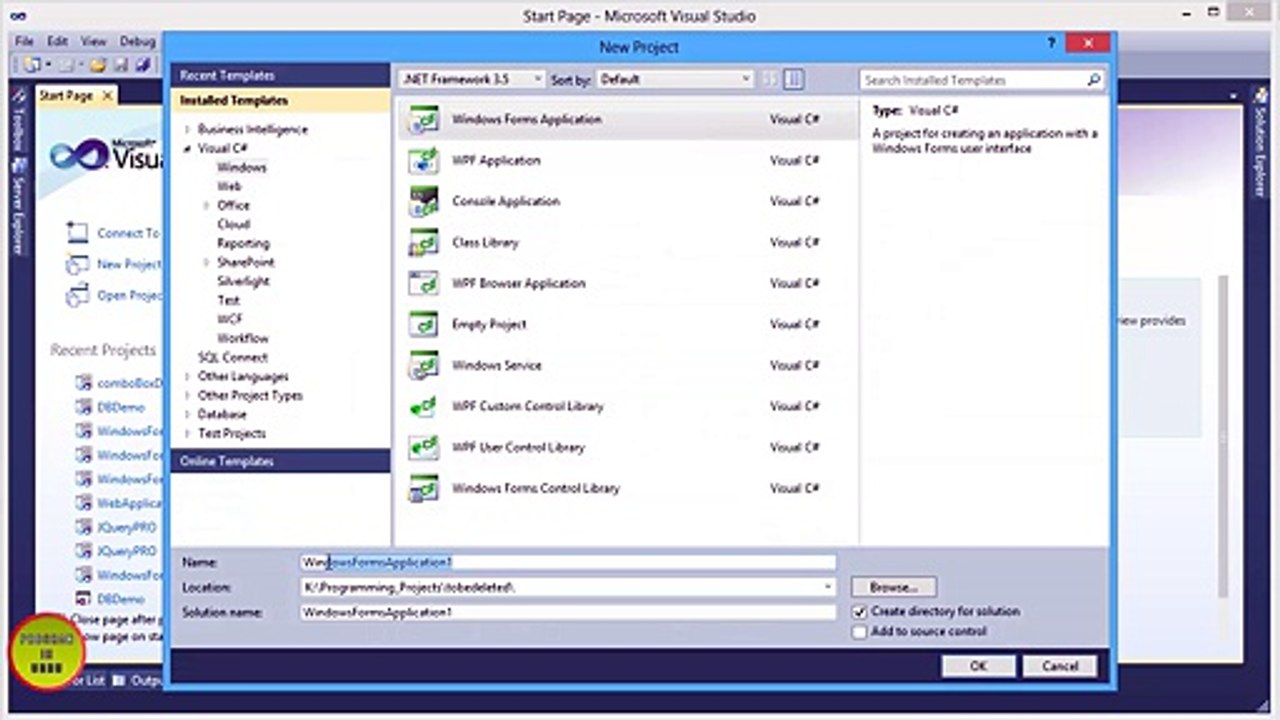1280x720 pixels.
Task: Select the Empty Project template icon
Action: [424, 324]
